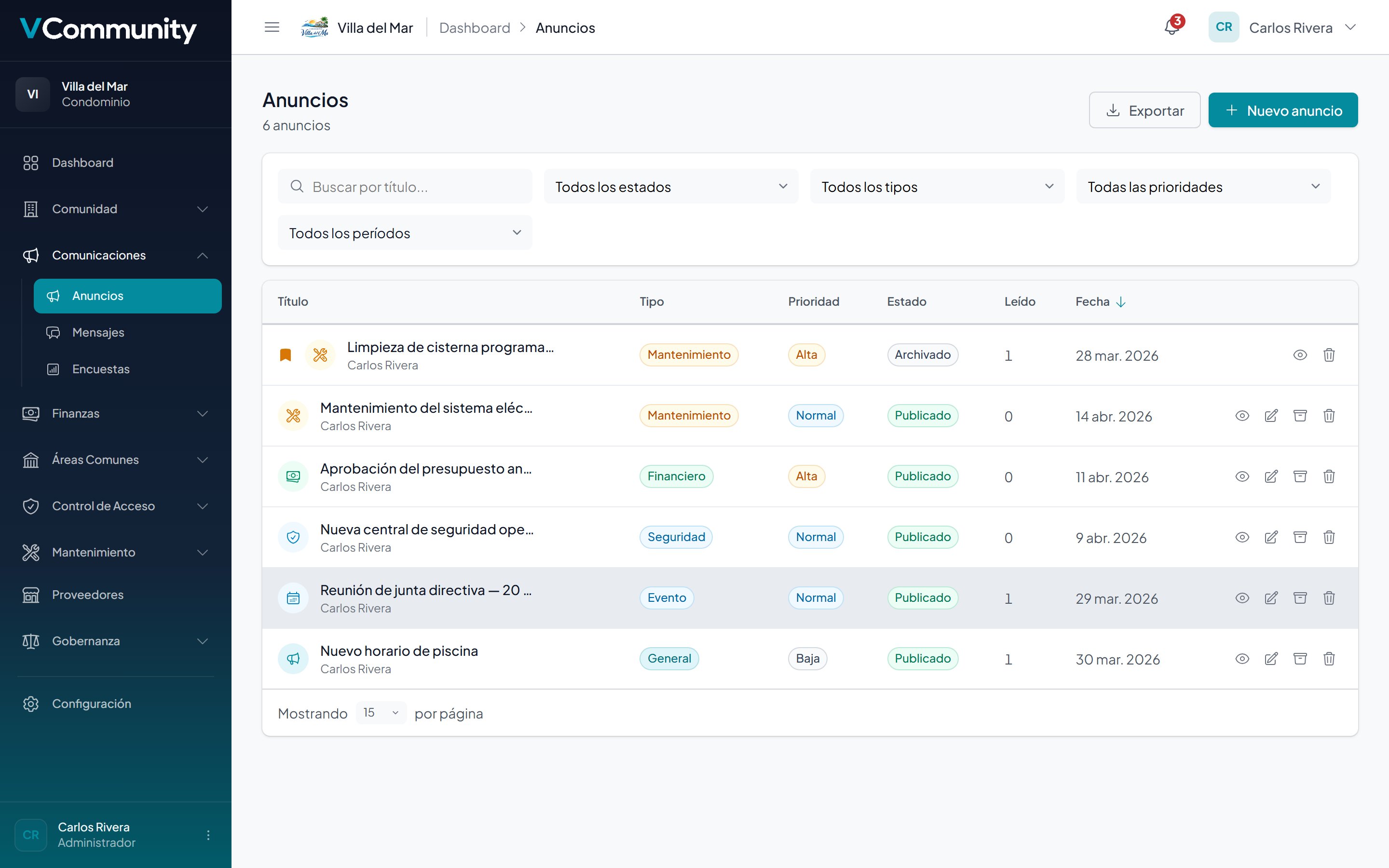Viewport: 1389px width, 868px height.
Task: Open Proveedores in the sidebar
Action: [115, 595]
